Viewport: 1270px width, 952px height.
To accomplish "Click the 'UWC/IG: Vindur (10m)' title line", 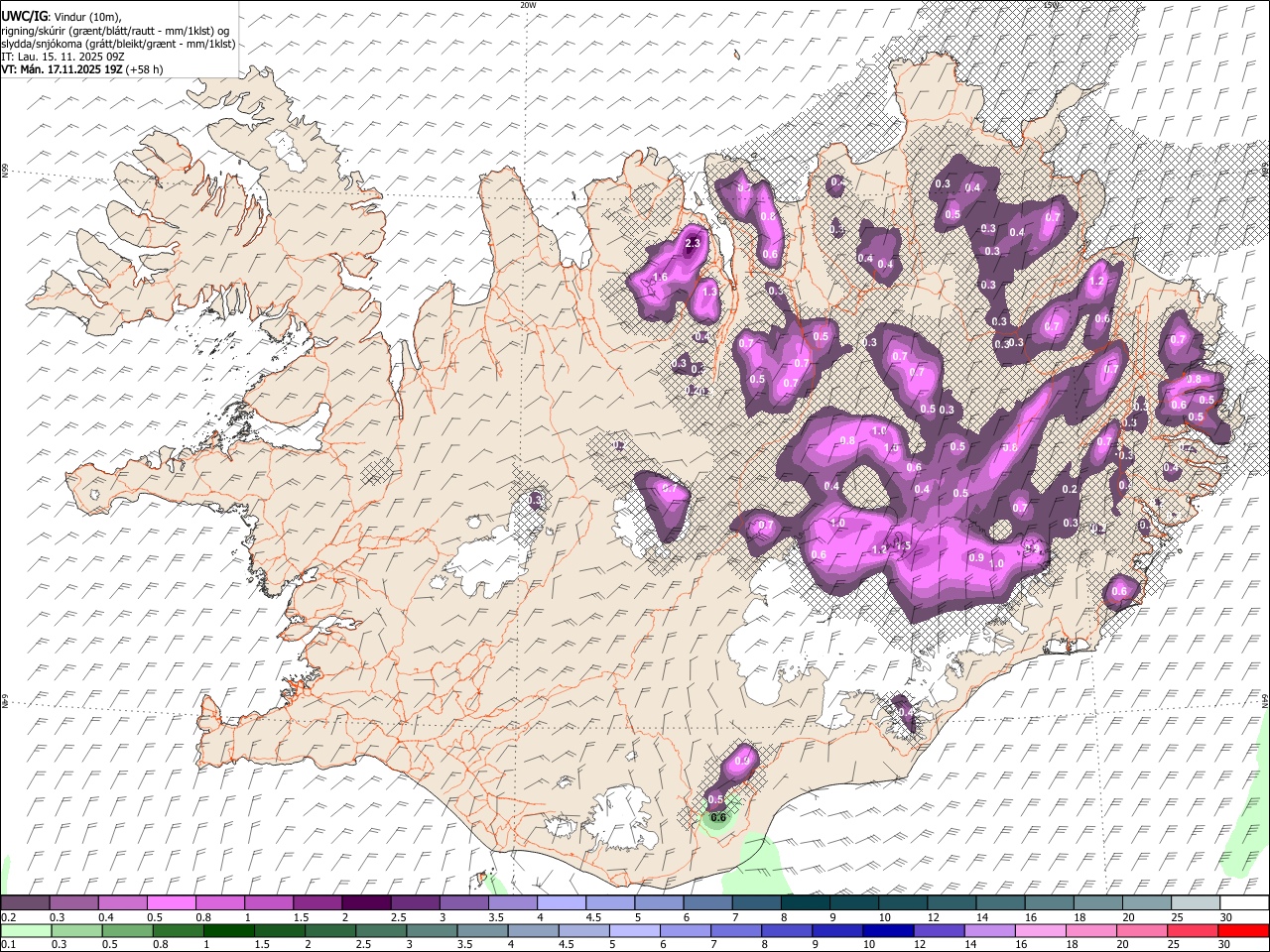I will 63,16.
